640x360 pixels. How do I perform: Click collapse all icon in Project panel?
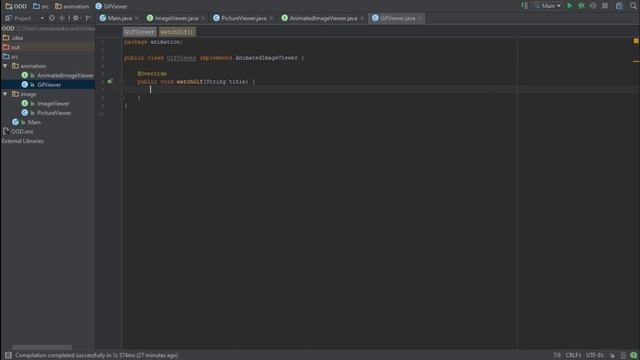coord(62,18)
